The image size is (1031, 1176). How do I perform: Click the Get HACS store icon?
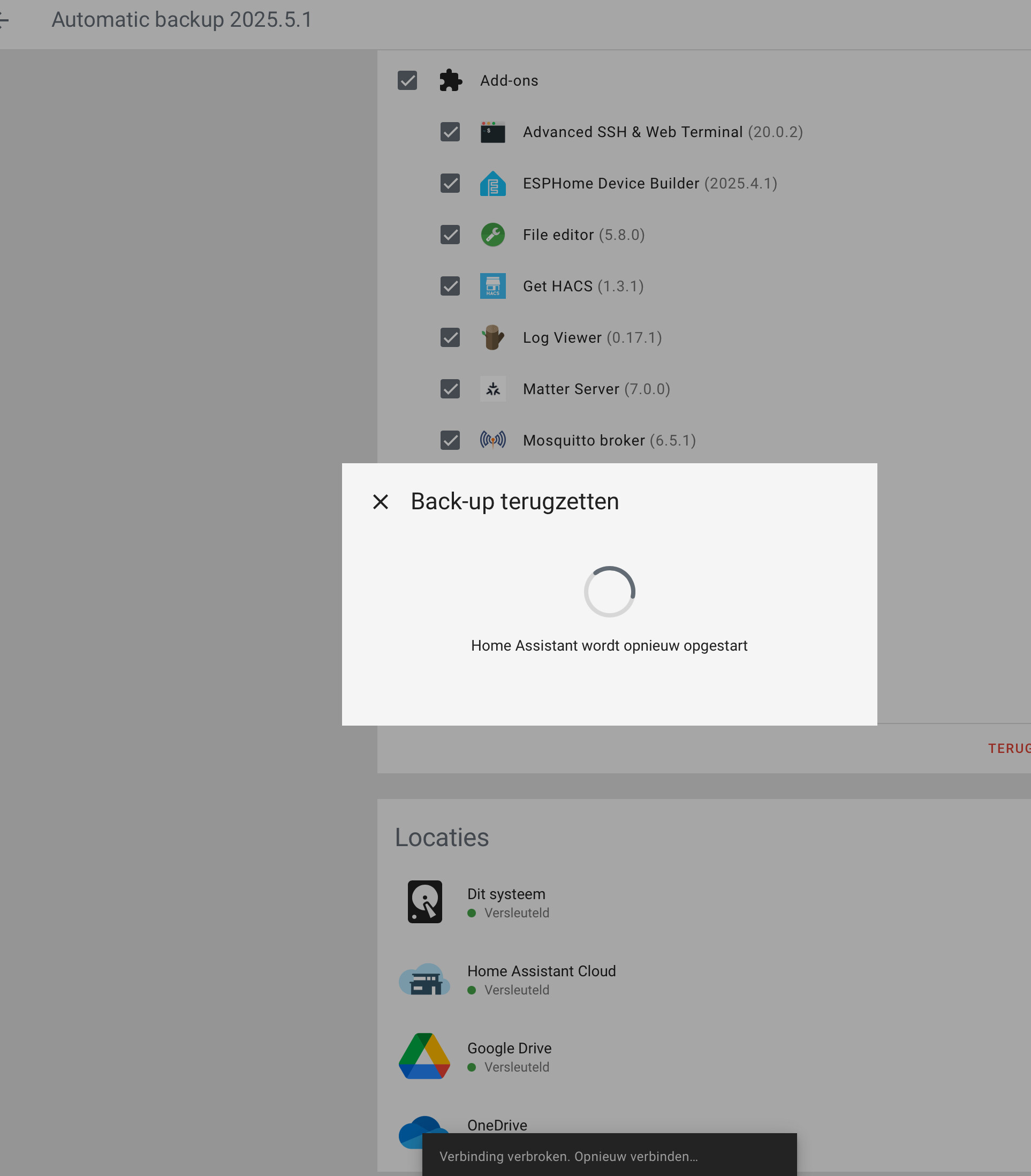coord(493,286)
